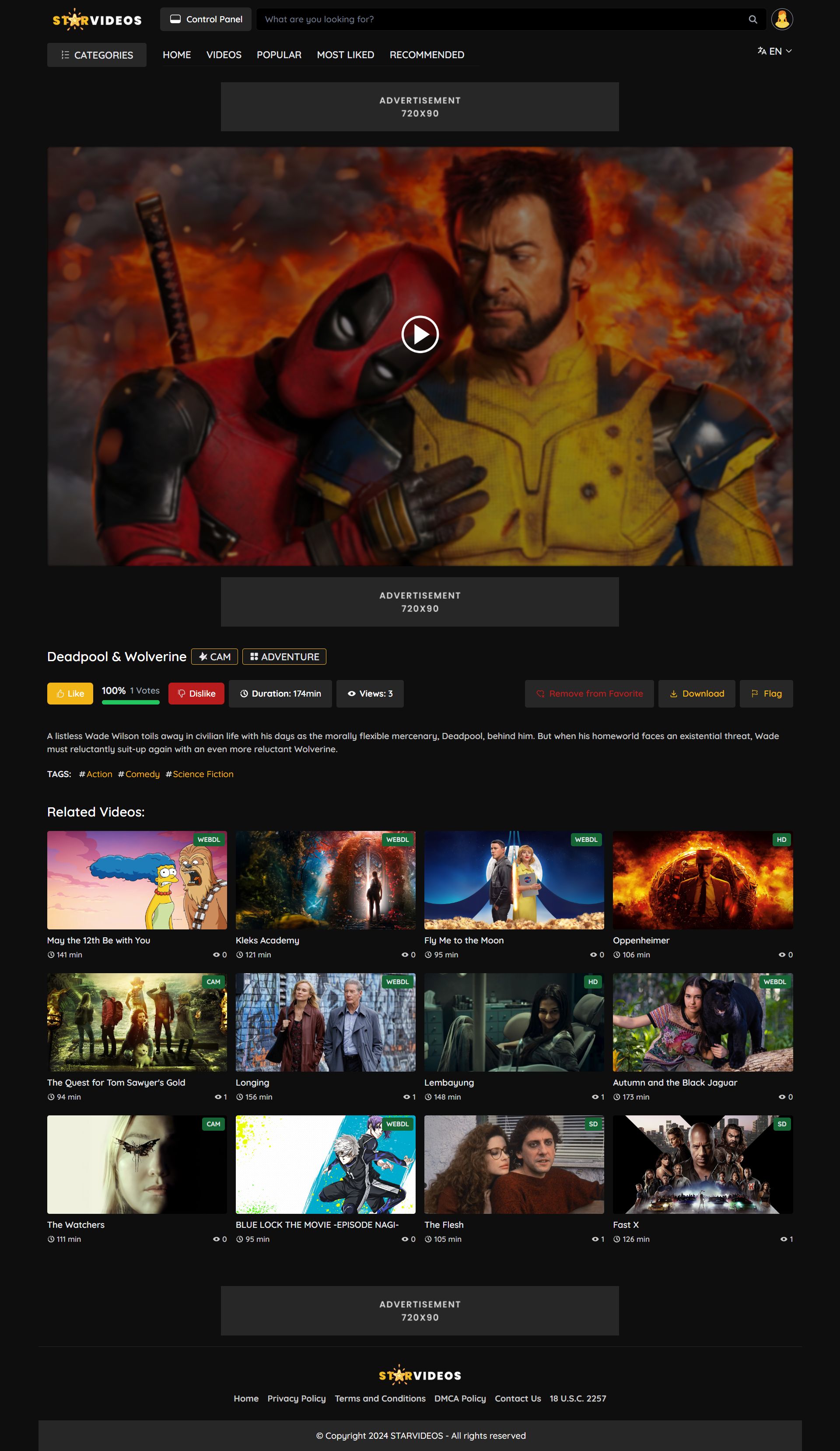
Task: Click Remove from Favorite button
Action: (x=589, y=693)
